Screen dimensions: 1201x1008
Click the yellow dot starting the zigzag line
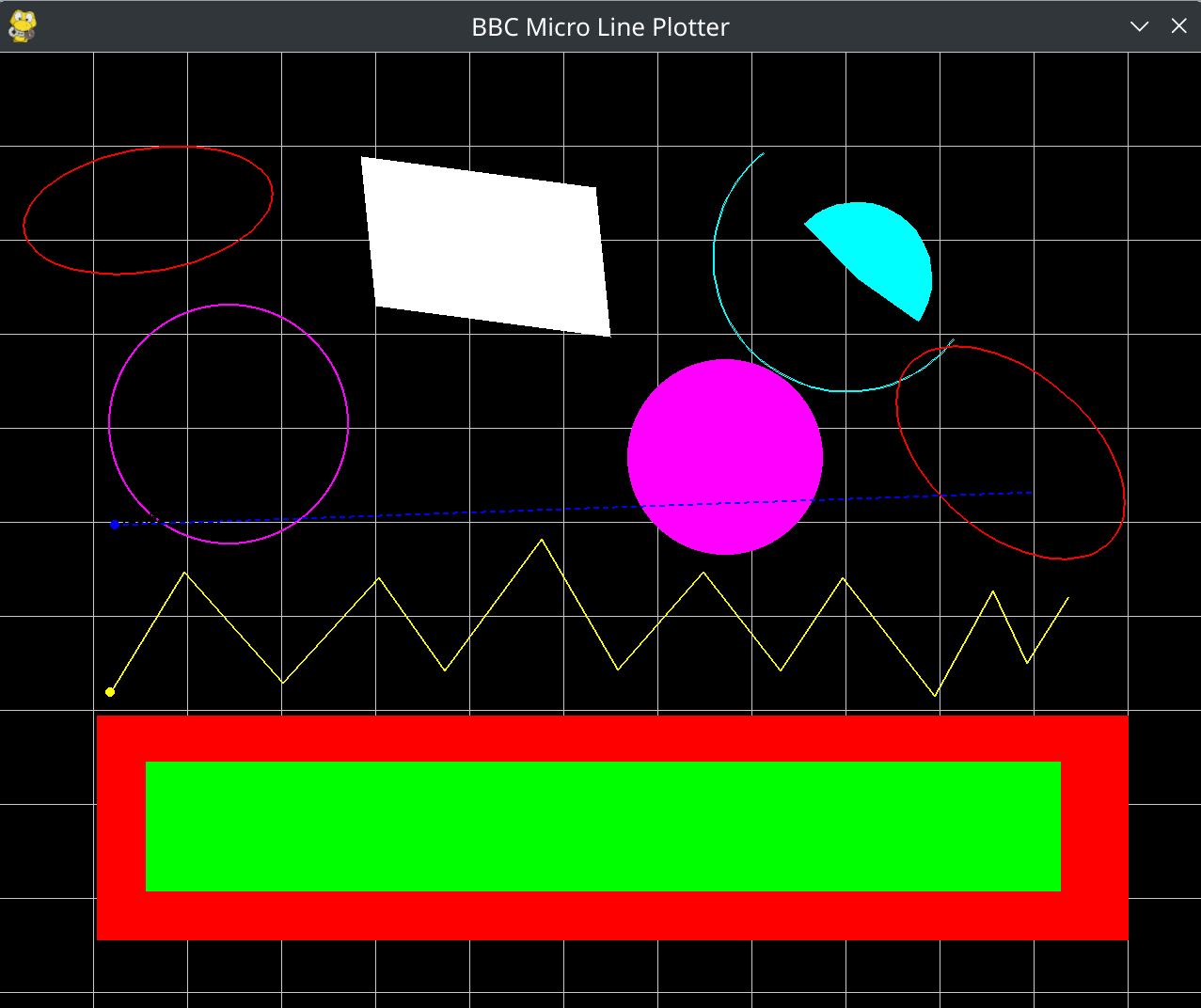[x=110, y=692]
